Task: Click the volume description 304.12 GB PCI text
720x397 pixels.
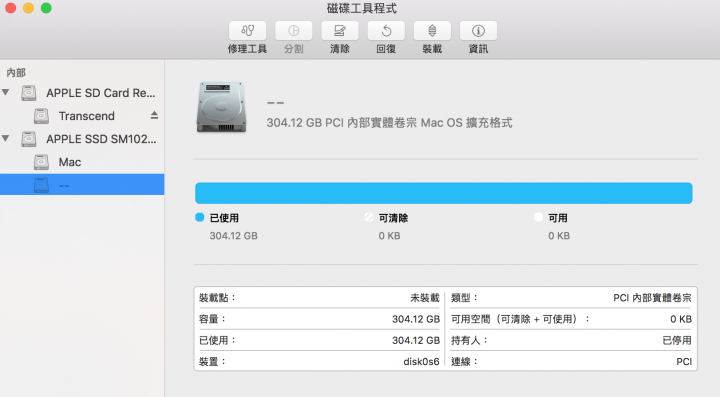Action: 389,123
